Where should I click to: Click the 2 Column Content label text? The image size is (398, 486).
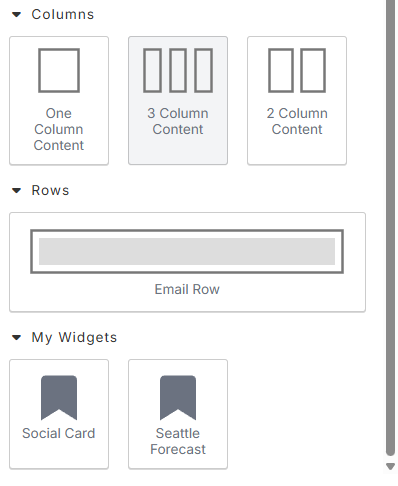click(x=297, y=121)
